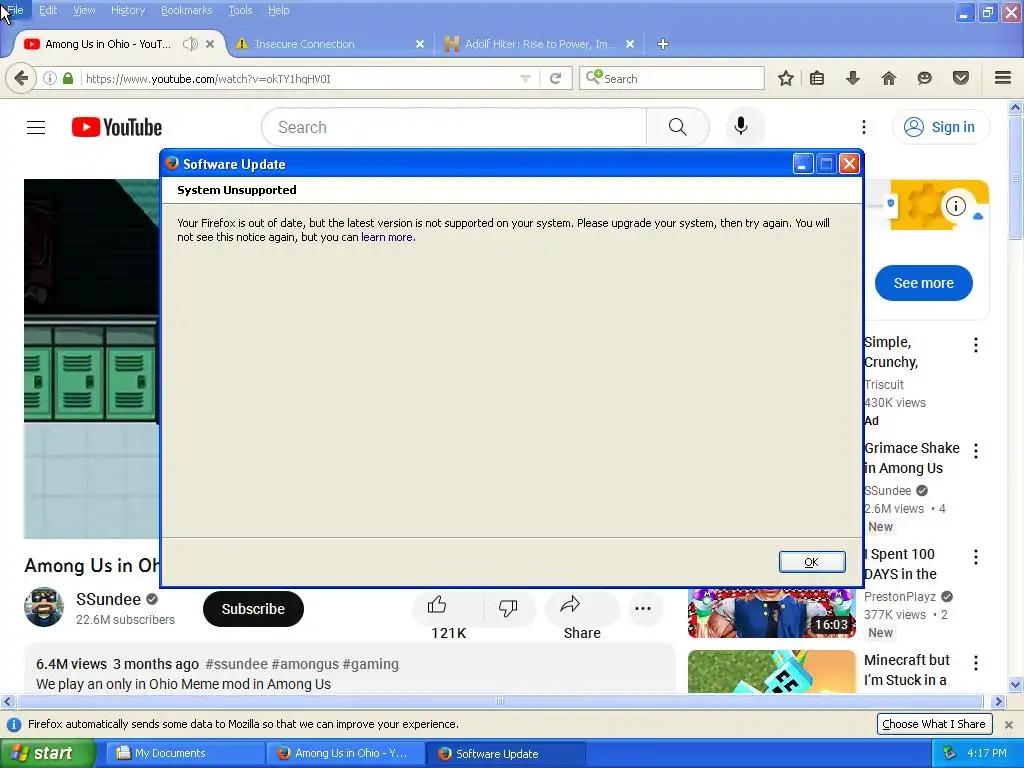Click the system tray network icon

[949, 753]
